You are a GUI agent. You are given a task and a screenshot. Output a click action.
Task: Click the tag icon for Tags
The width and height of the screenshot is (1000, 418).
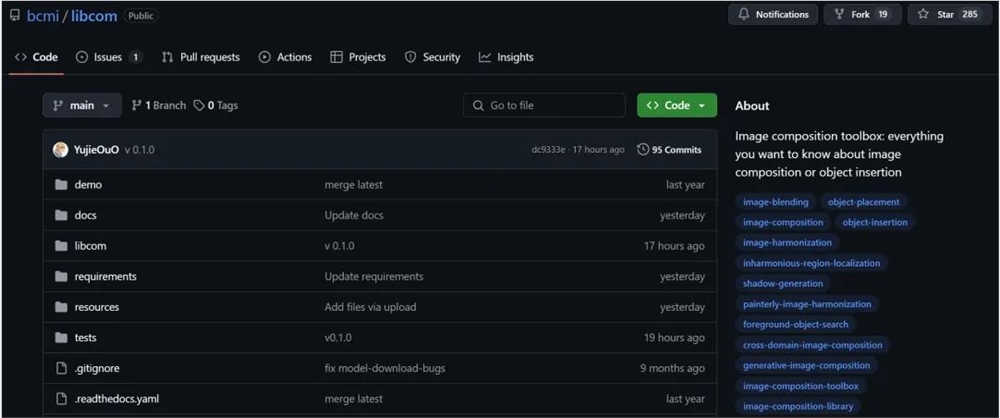200,106
